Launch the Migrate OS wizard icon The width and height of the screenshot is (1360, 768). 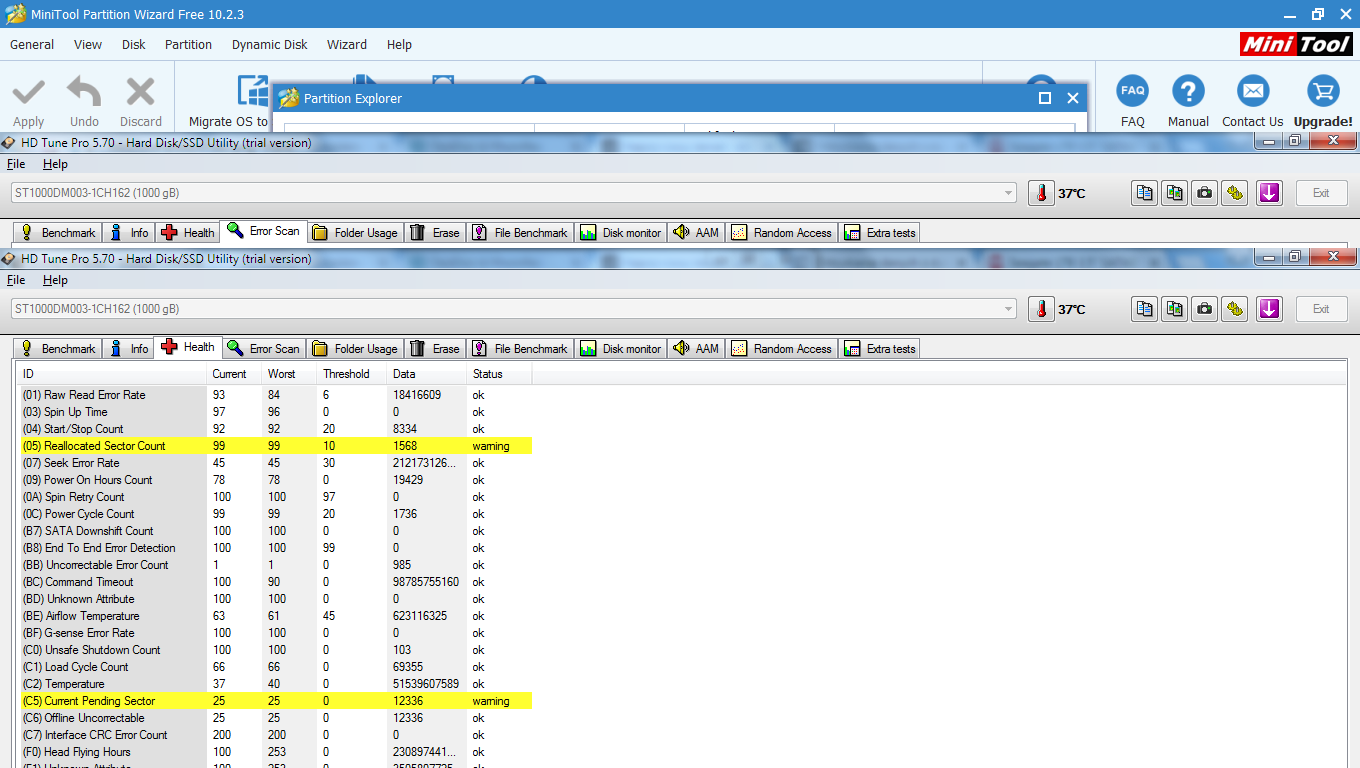point(252,91)
